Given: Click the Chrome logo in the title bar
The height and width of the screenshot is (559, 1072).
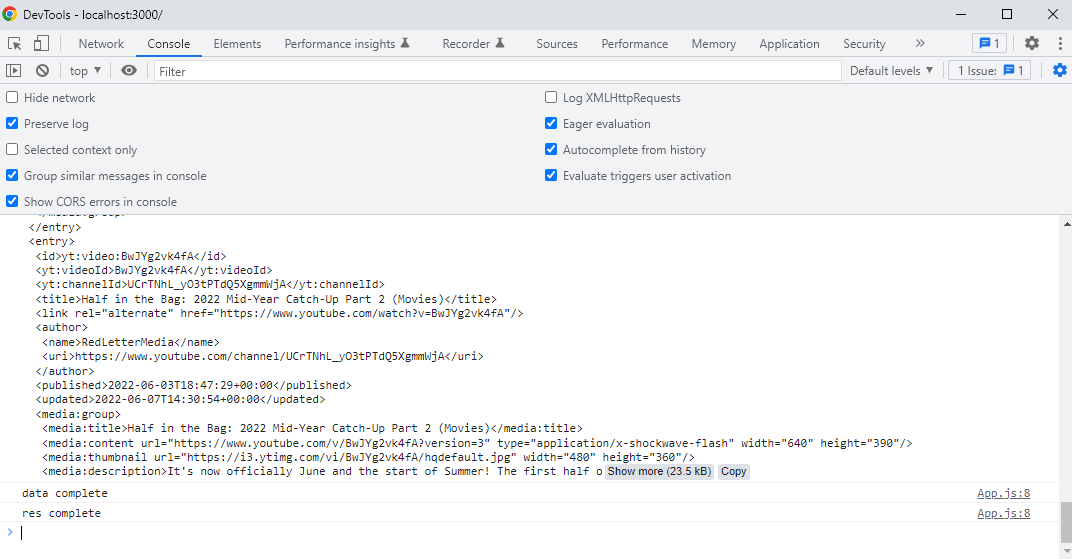Looking at the screenshot, I should point(10,14).
